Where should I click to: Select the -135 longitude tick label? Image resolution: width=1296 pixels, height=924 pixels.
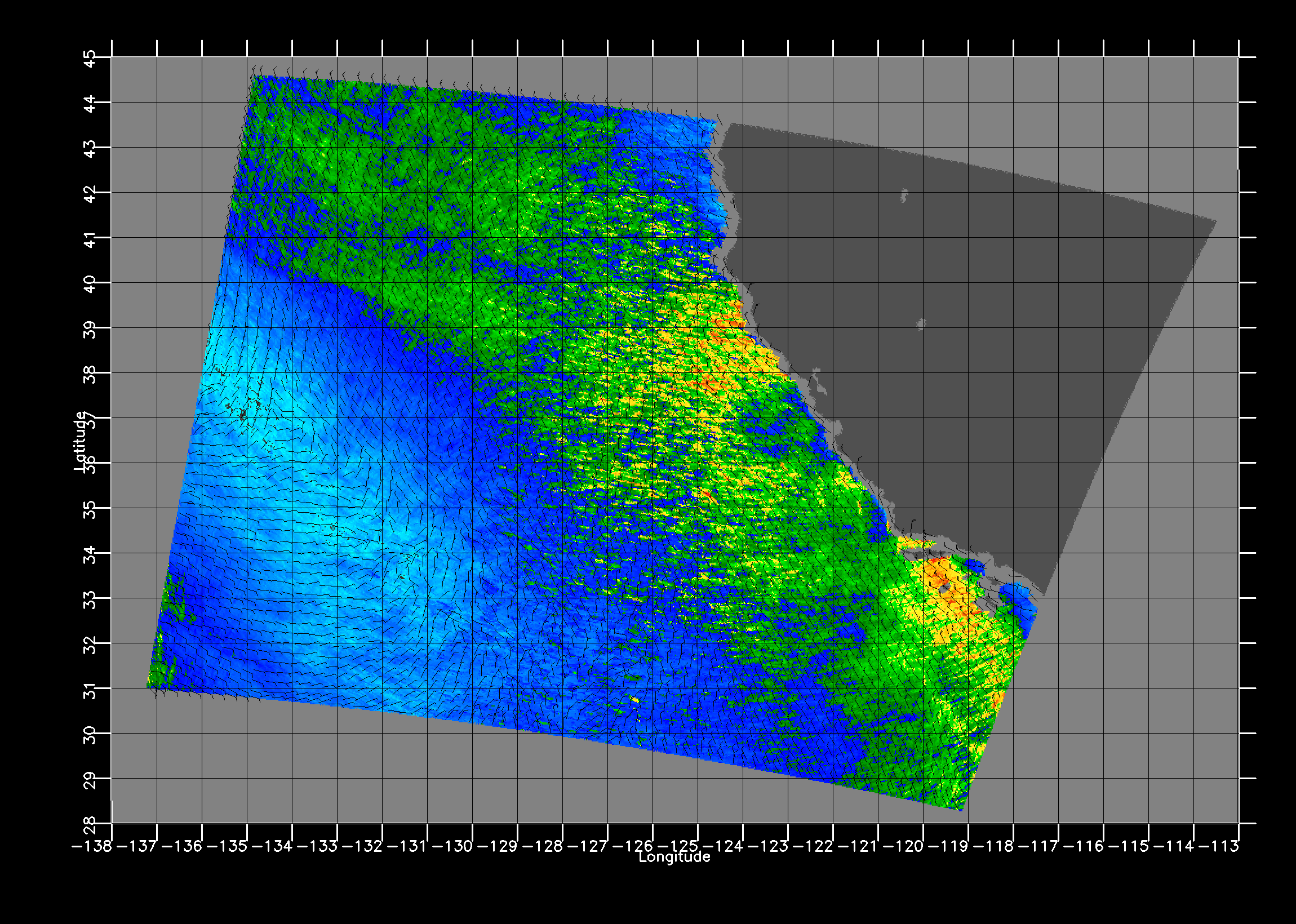pyautogui.click(x=227, y=846)
